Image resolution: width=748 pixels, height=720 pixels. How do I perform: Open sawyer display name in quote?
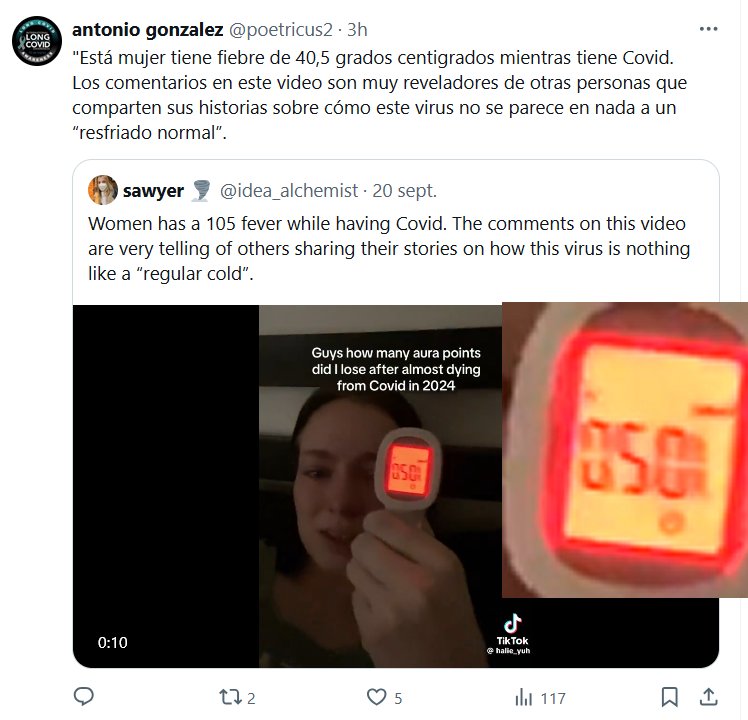[x=153, y=190]
